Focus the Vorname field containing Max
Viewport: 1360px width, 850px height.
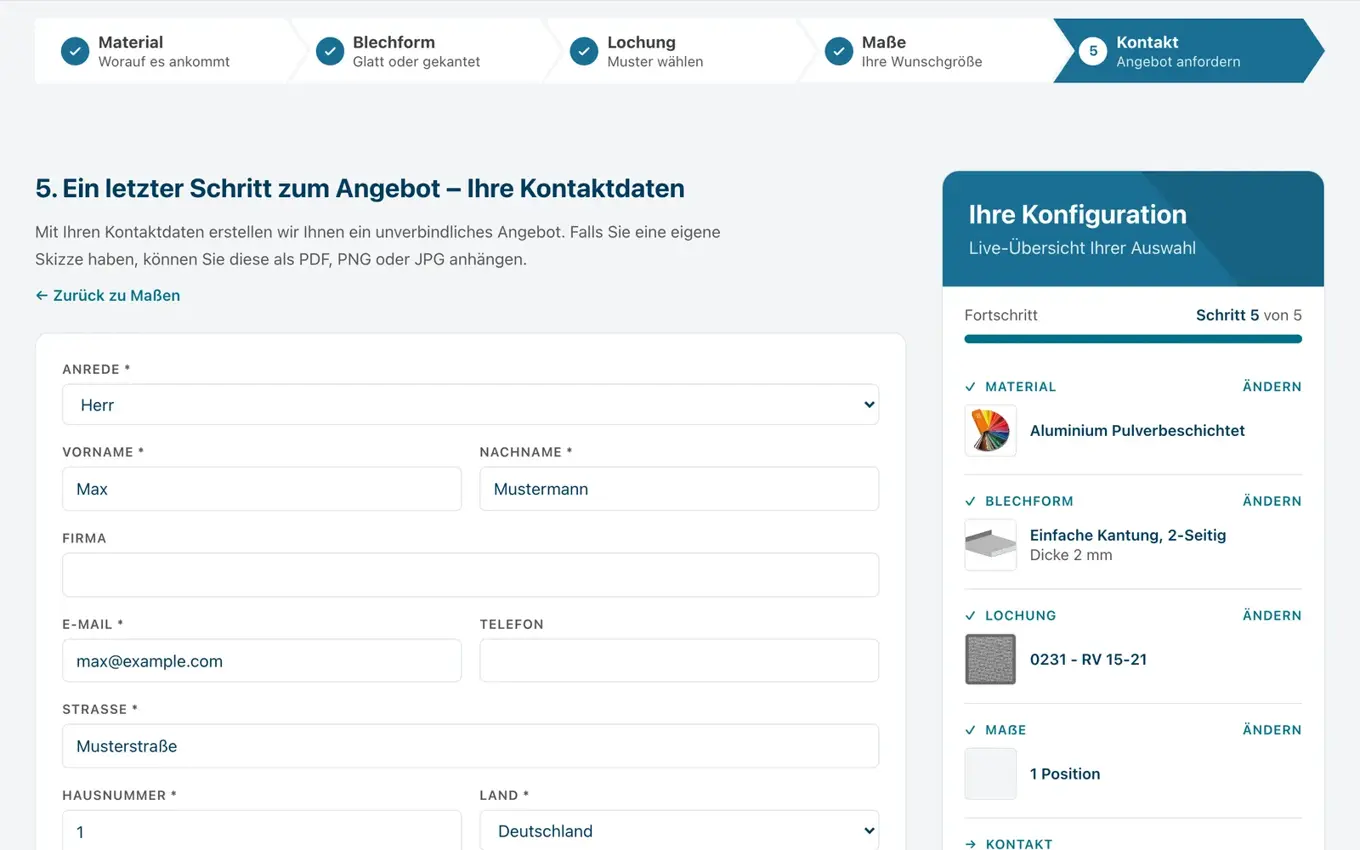[x=262, y=489]
